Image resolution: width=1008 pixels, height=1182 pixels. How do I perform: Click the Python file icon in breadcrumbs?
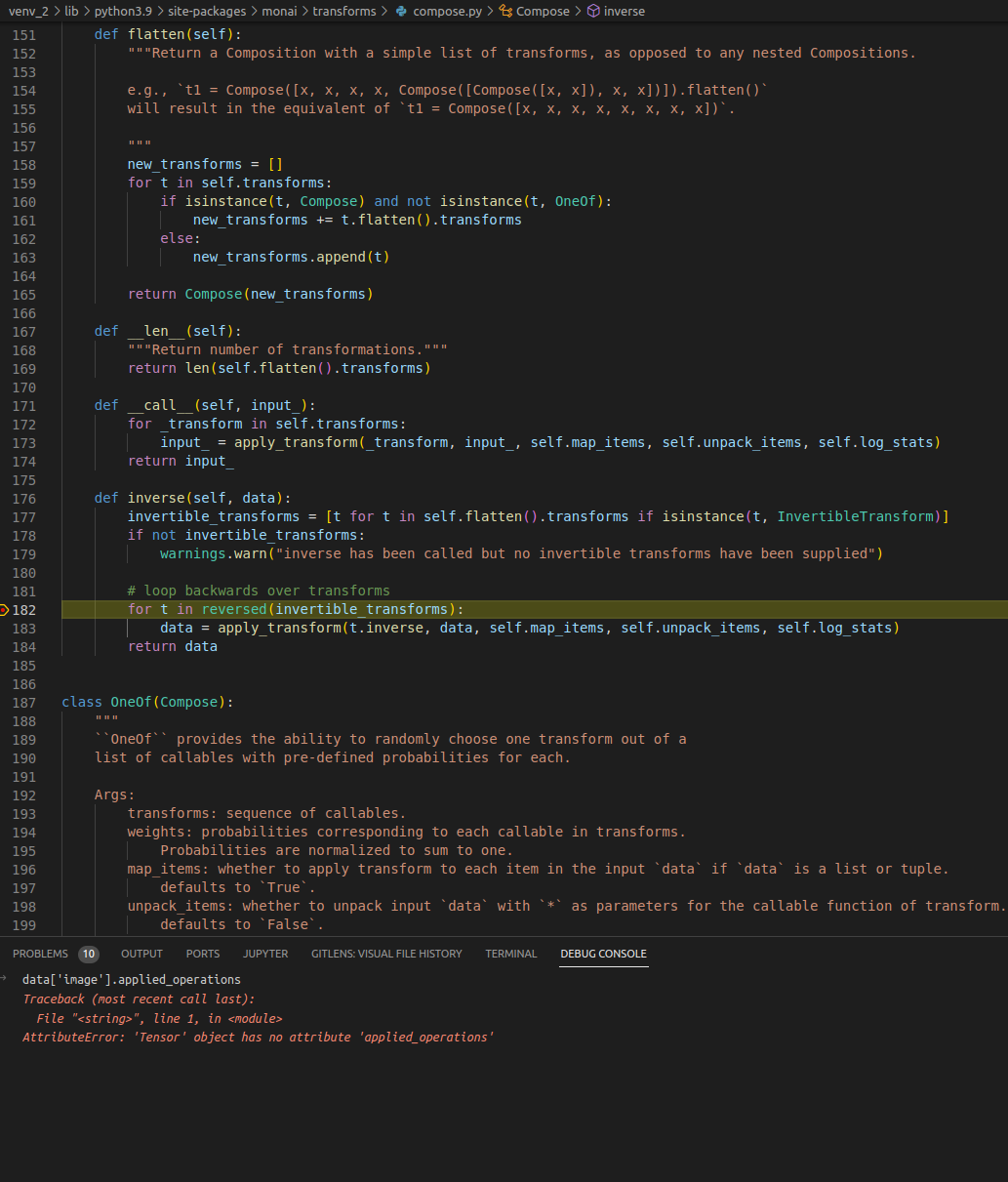tap(401, 12)
